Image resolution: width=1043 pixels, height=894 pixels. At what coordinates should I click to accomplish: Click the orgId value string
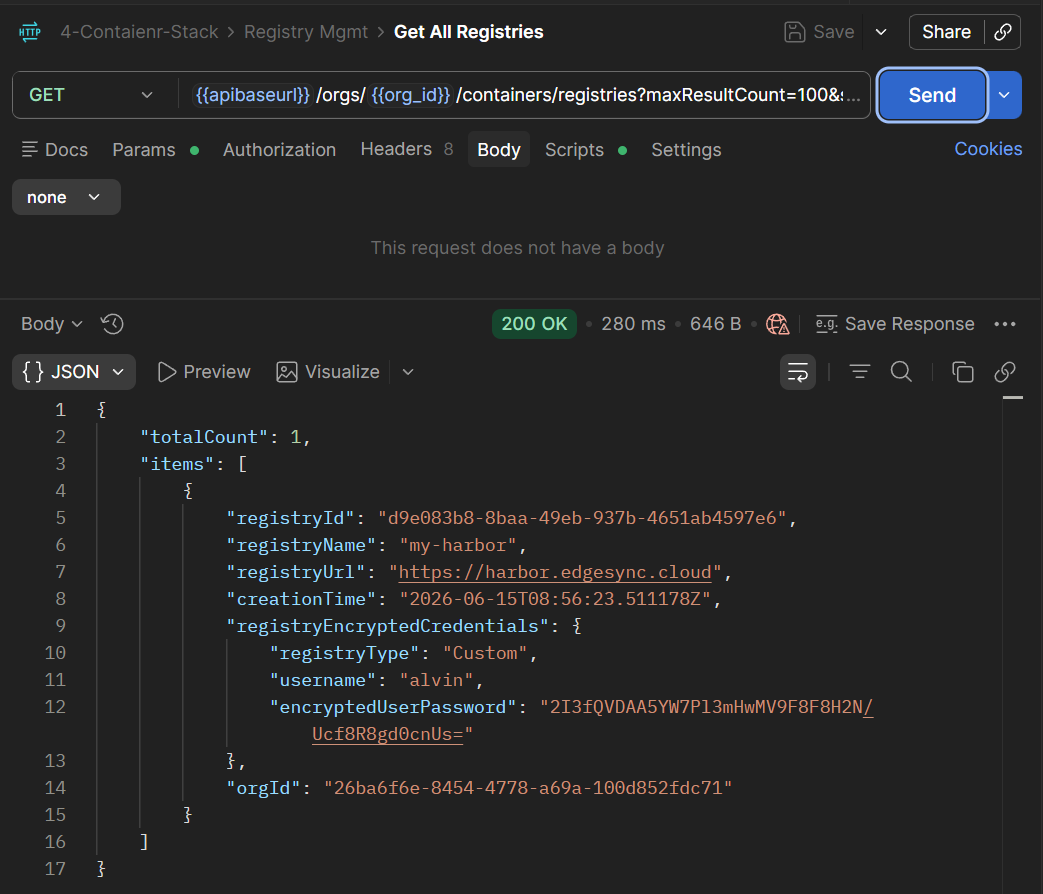(x=528, y=788)
